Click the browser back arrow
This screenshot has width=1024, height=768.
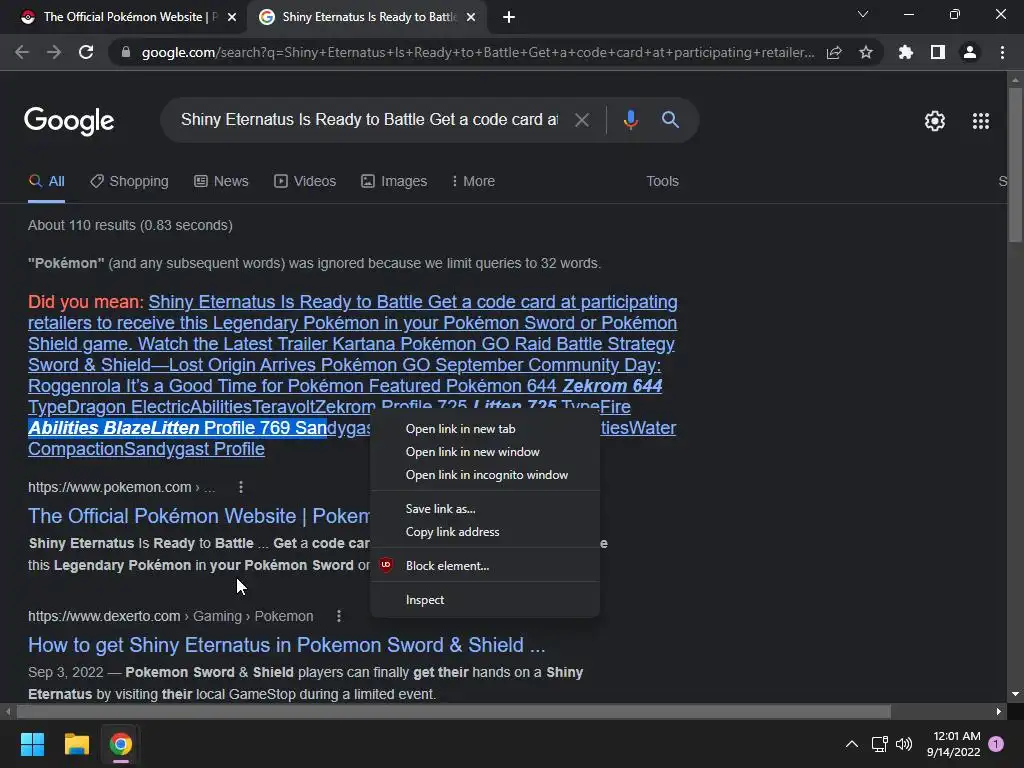(x=22, y=52)
